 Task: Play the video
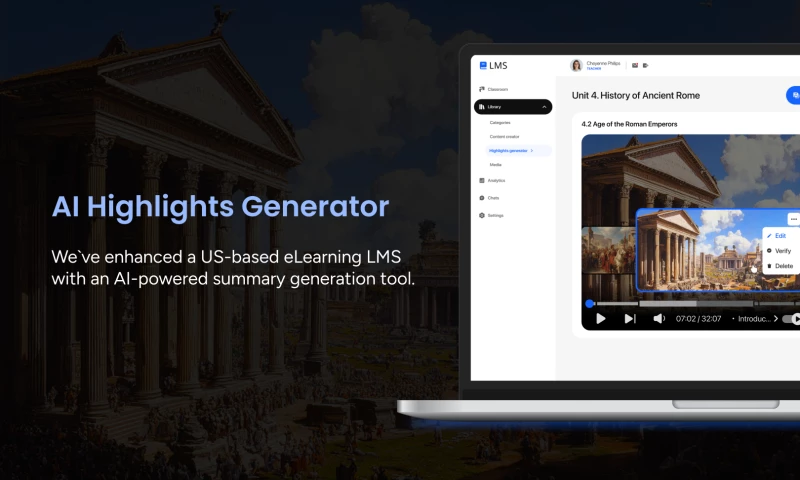(x=601, y=319)
